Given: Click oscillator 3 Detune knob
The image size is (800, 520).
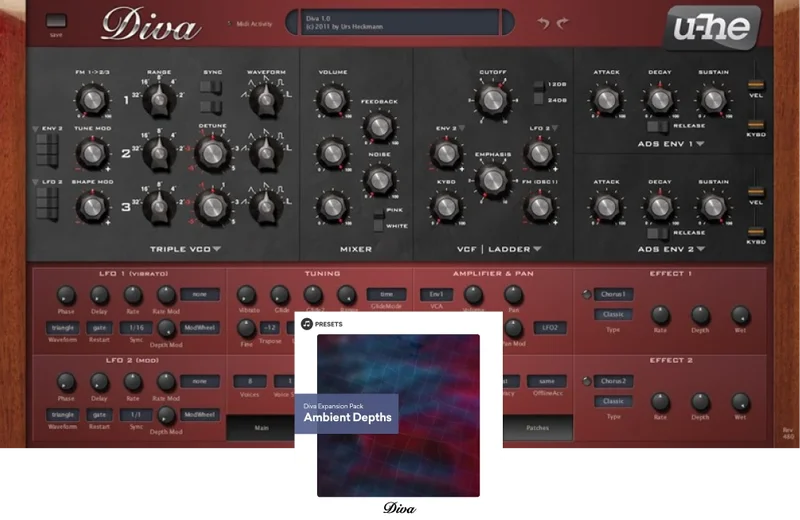Looking at the screenshot, I should pos(213,207).
